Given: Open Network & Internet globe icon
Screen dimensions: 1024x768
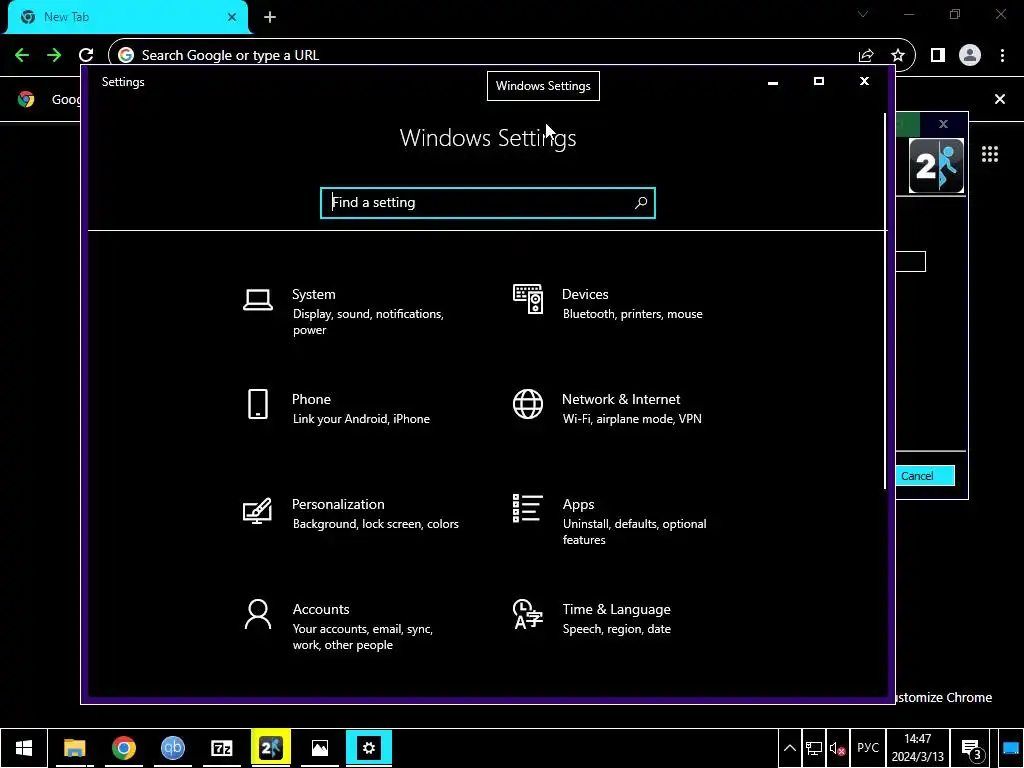Looking at the screenshot, I should click(x=528, y=404).
